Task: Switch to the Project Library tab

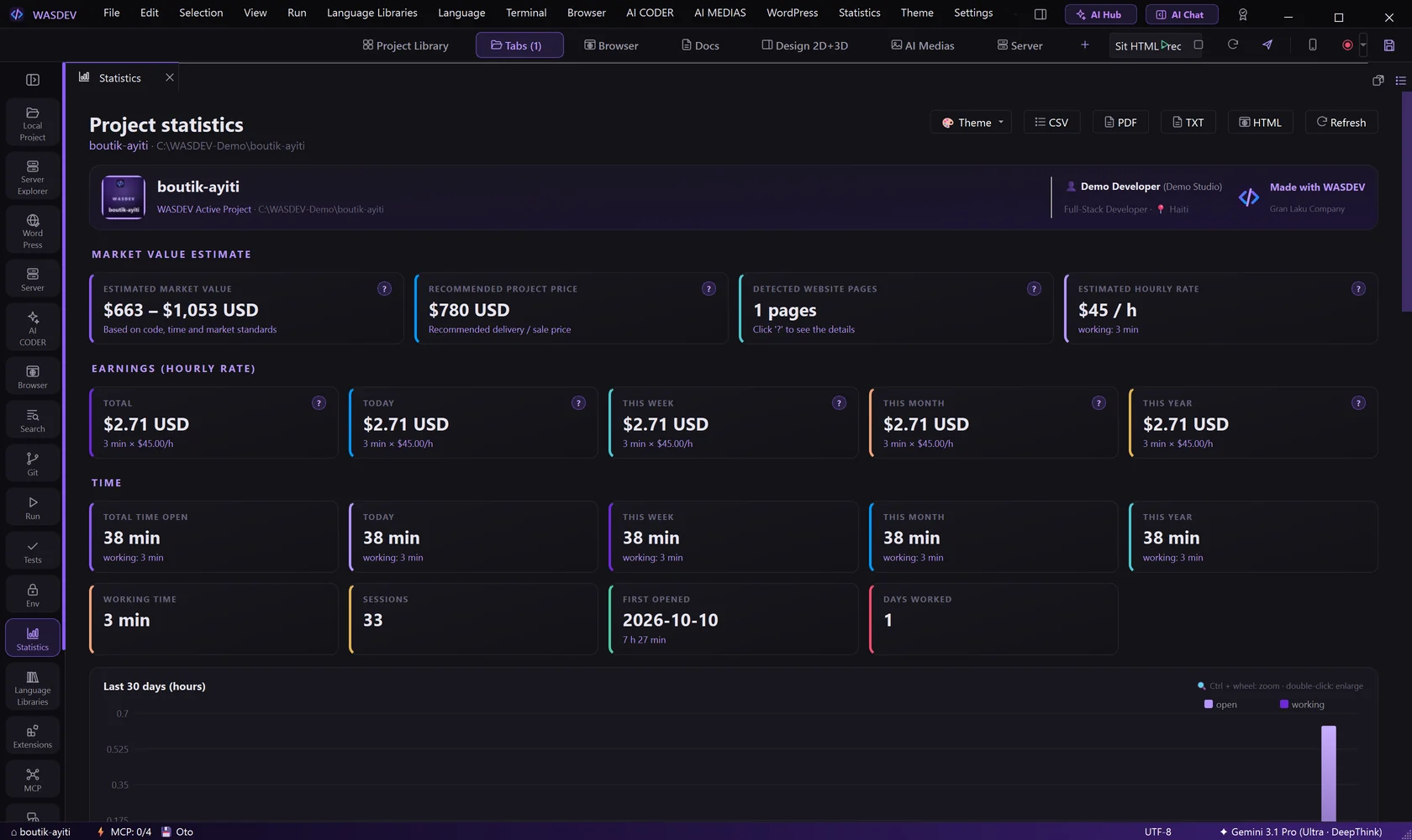Action: pyautogui.click(x=406, y=45)
